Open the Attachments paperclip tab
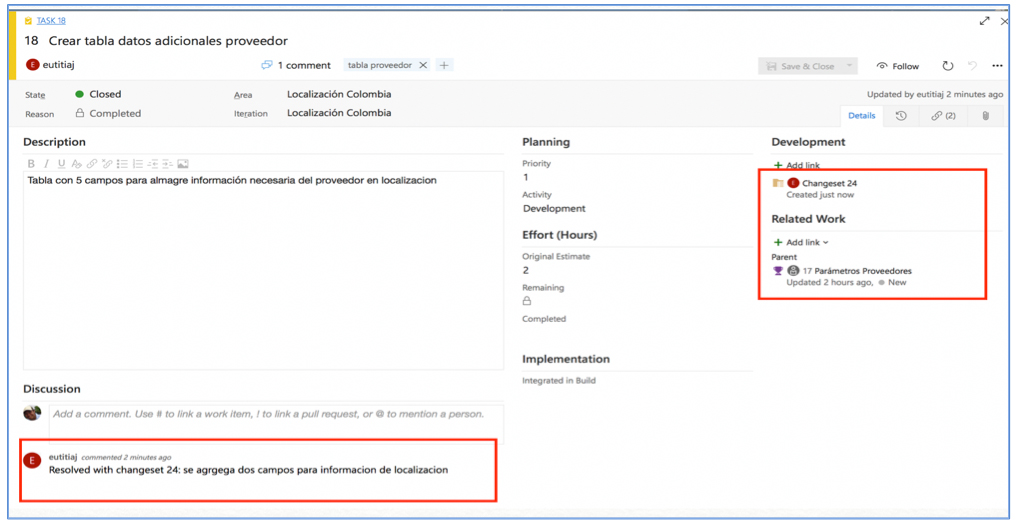This screenshot has height=525, width=1017. [x=985, y=116]
